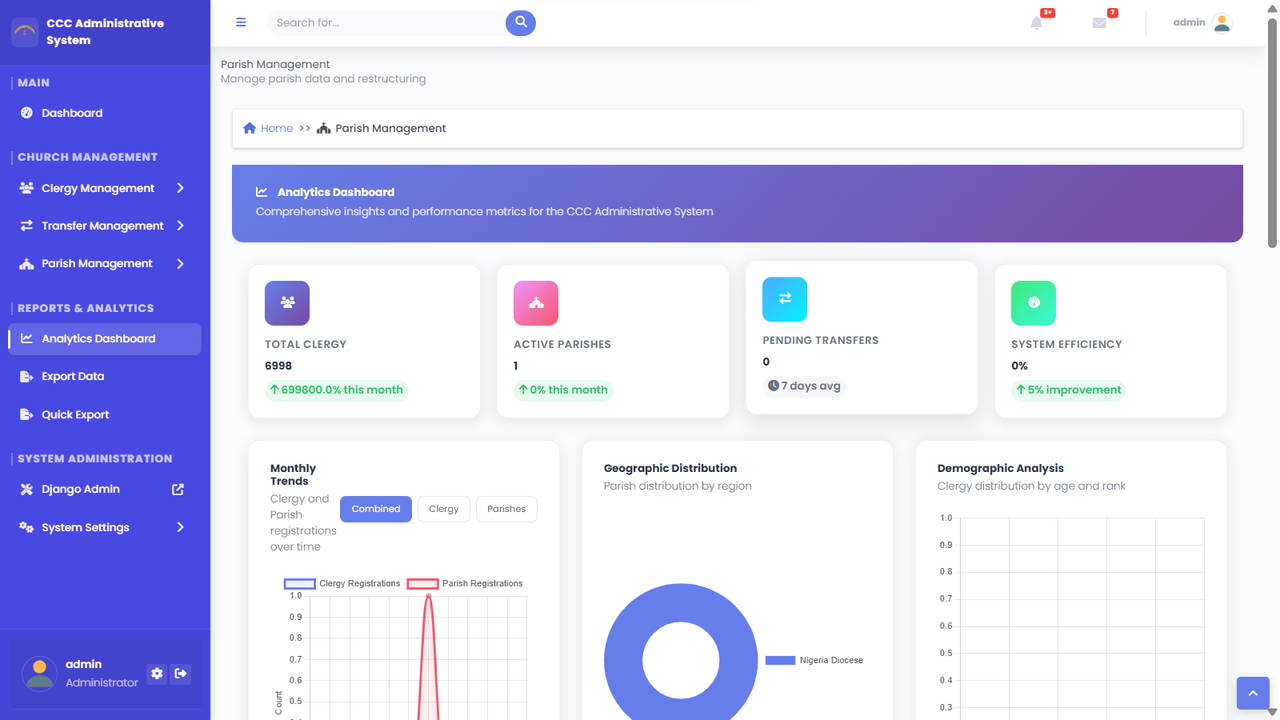Click the Total Clergy value 6998
This screenshot has width=1280, height=720.
279,366
